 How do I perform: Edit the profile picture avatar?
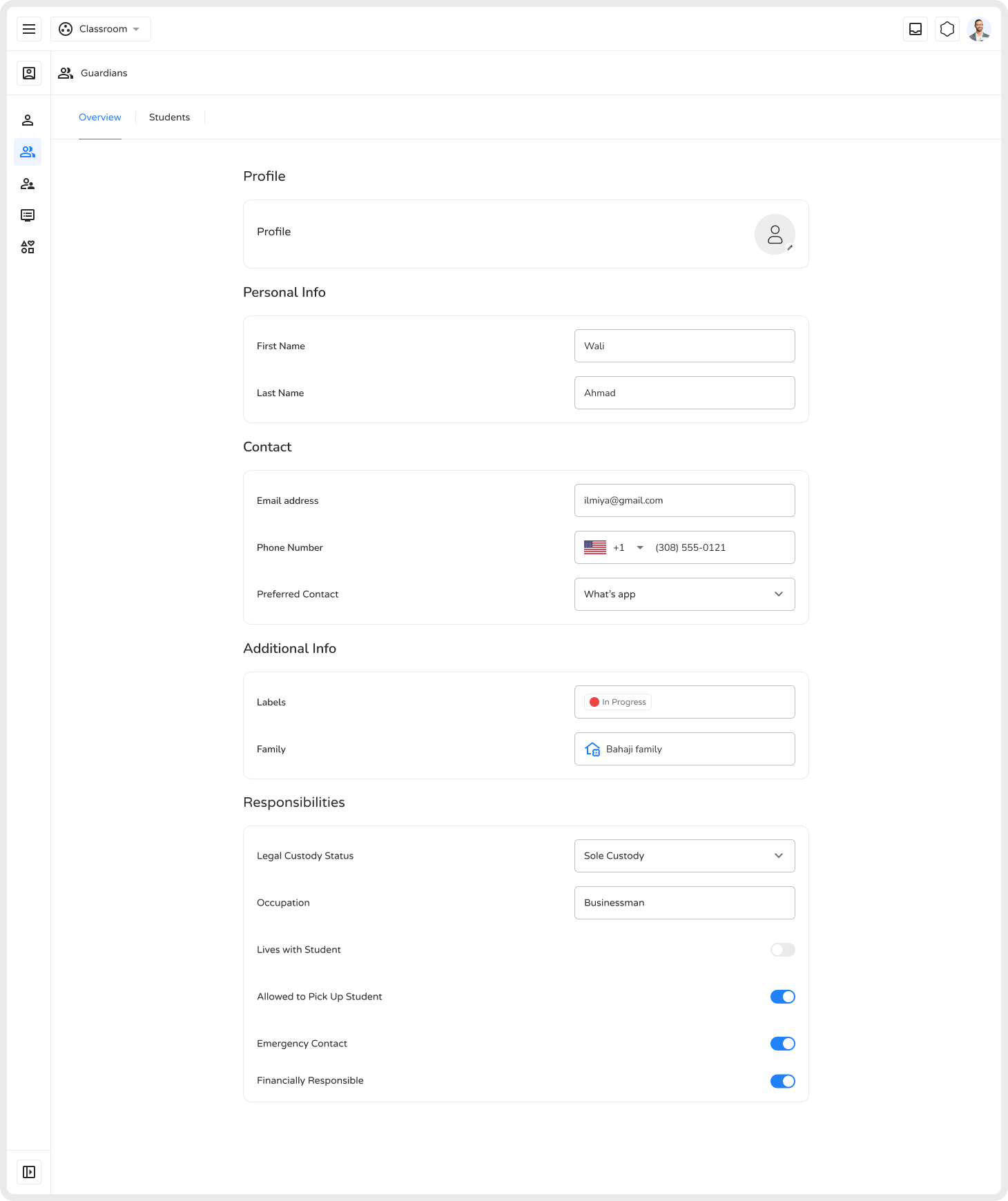(x=775, y=235)
